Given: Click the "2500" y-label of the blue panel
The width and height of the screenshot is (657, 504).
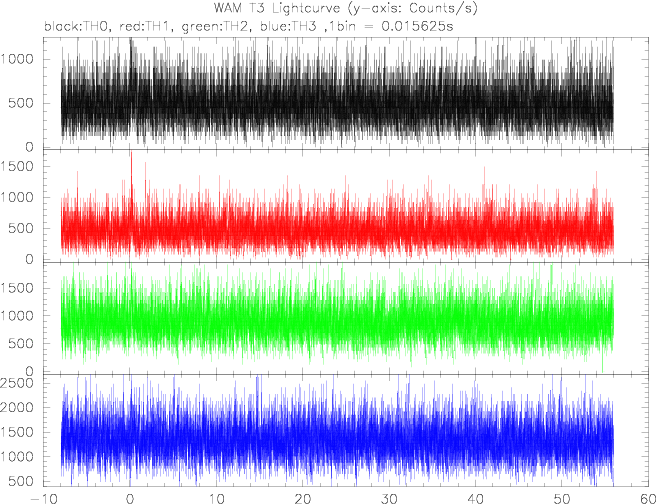Looking at the screenshot, I should coord(17,383).
